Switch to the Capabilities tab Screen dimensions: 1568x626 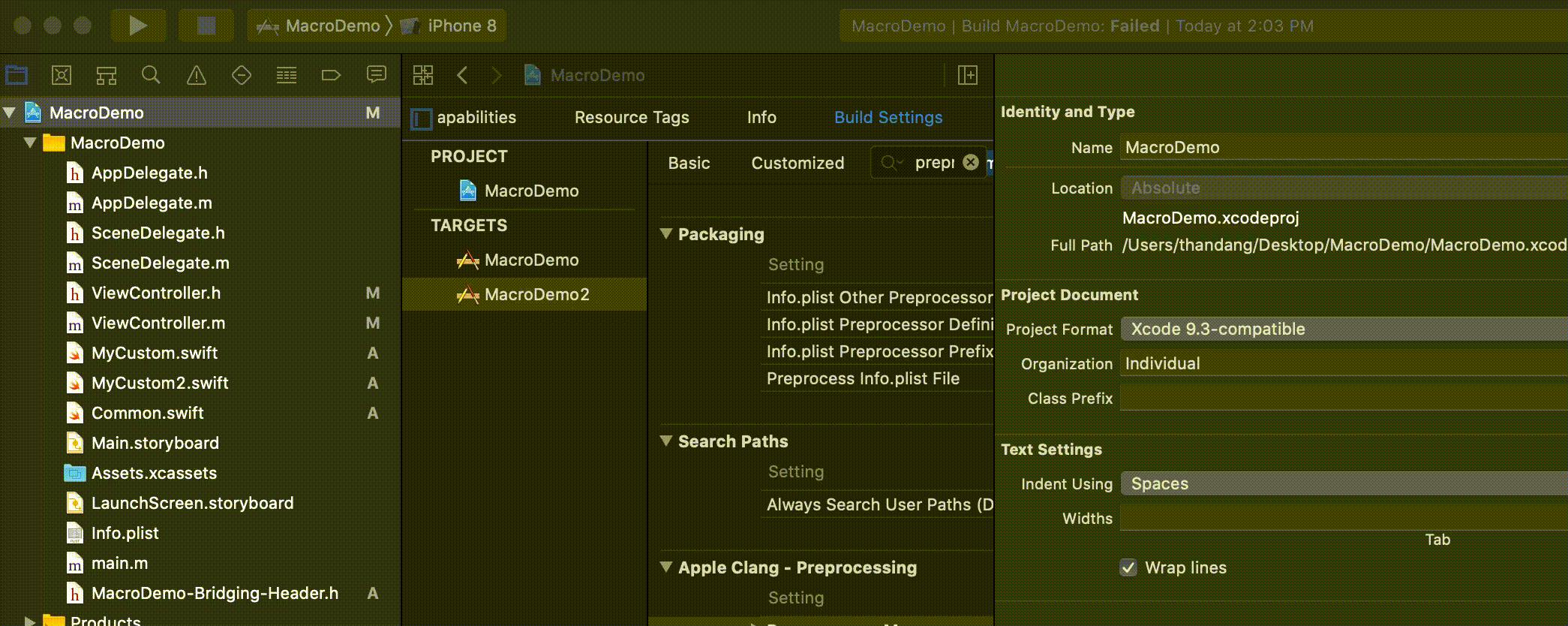pyautogui.click(x=476, y=117)
